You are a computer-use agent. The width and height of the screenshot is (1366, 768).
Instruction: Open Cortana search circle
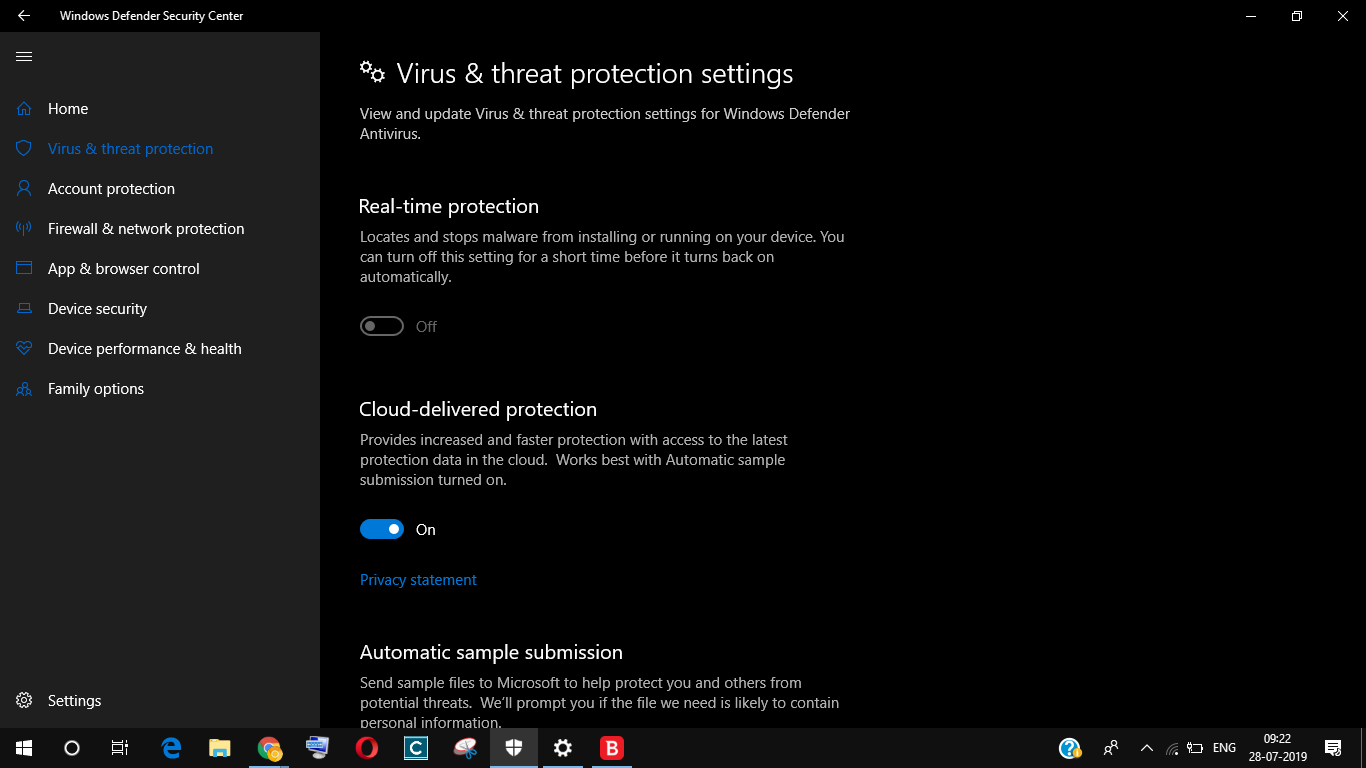click(x=72, y=748)
